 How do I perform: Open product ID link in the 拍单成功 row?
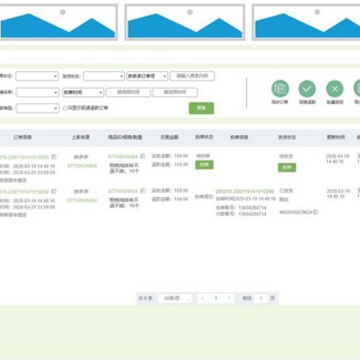(123, 191)
